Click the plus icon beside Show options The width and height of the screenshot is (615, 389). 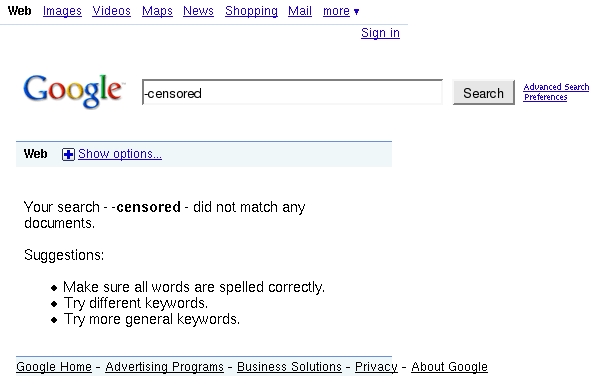(x=68, y=155)
